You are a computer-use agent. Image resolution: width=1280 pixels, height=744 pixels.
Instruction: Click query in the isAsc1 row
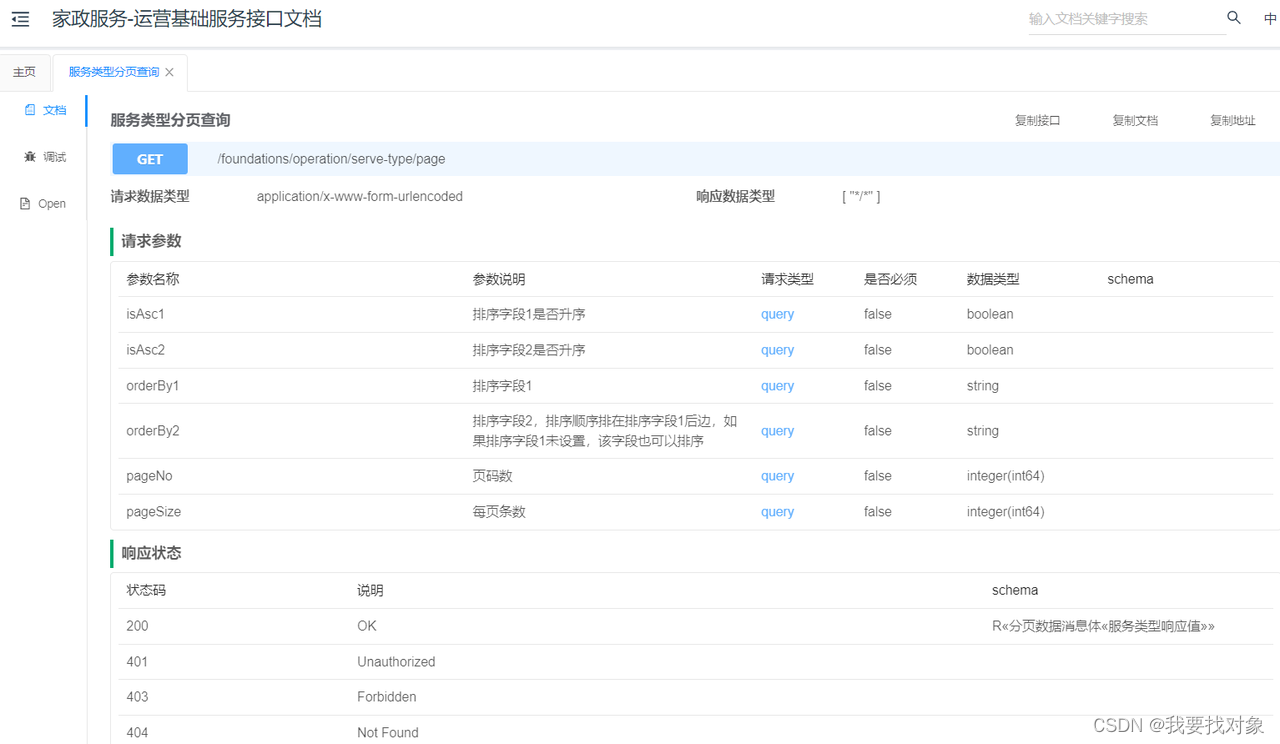tap(777, 314)
